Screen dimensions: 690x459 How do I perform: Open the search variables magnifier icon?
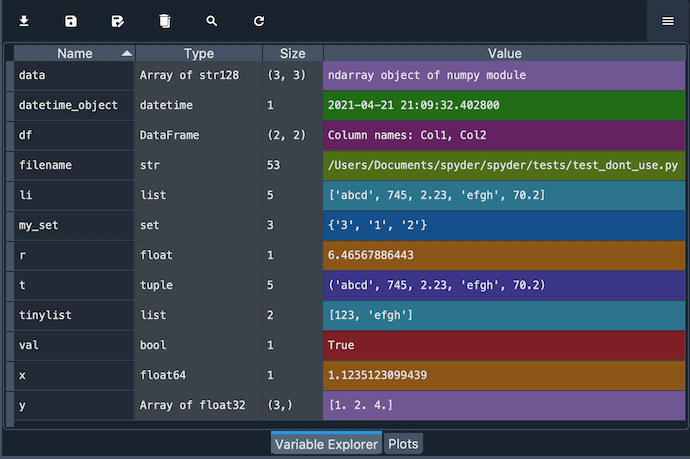coord(211,21)
